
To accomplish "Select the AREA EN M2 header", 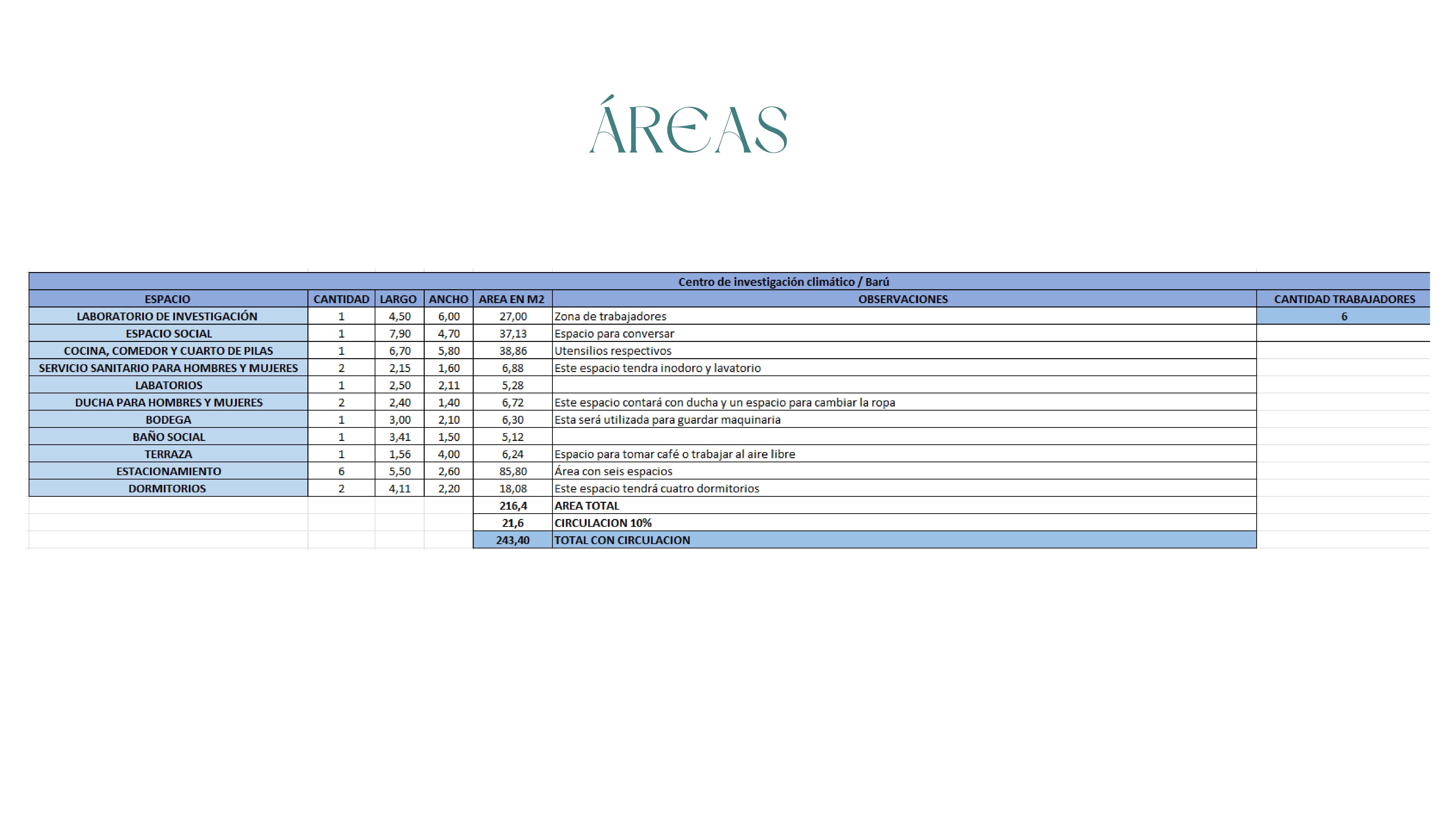I will 512,299.
